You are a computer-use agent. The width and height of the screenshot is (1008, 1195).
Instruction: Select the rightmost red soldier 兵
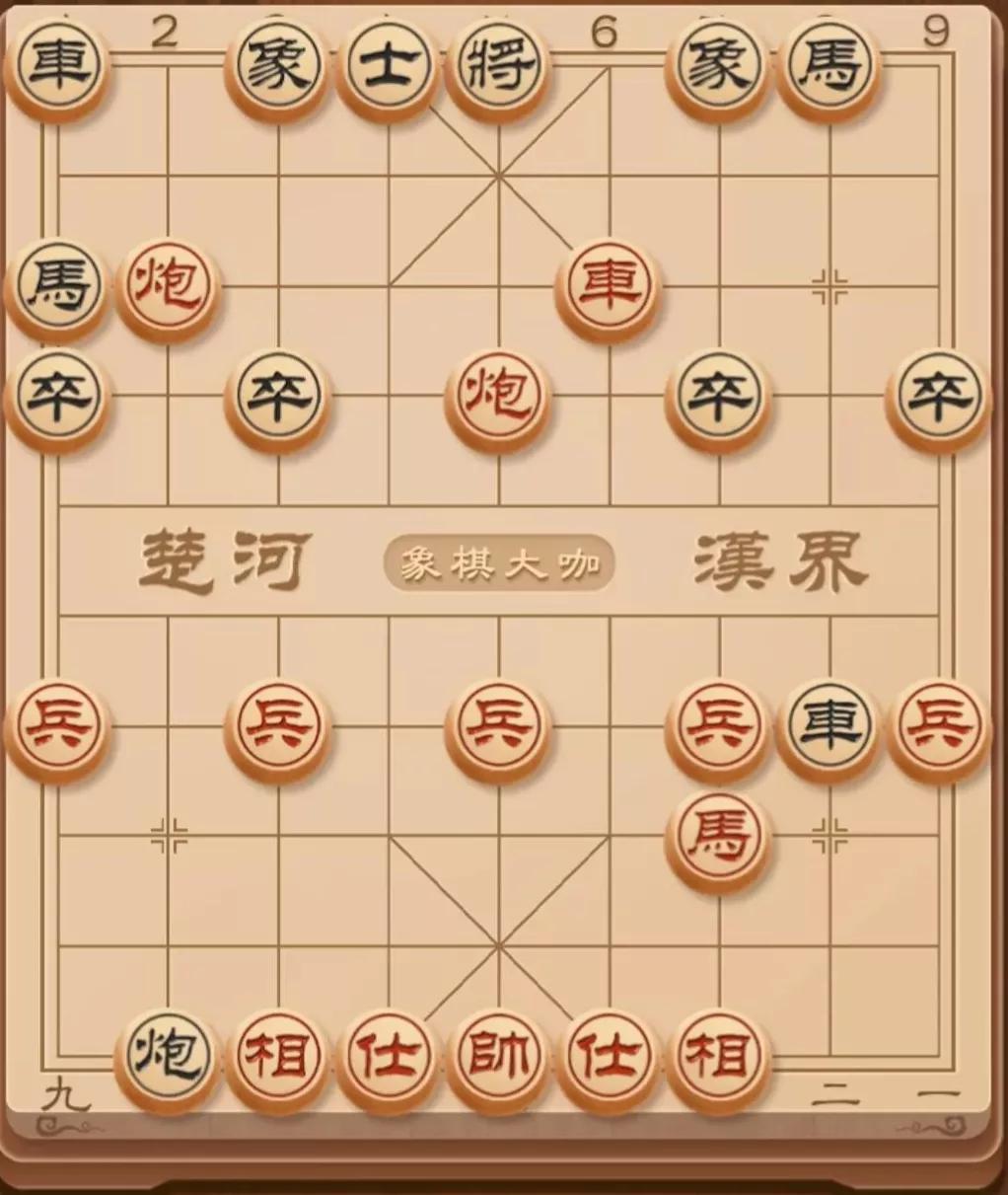click(939, 728)
